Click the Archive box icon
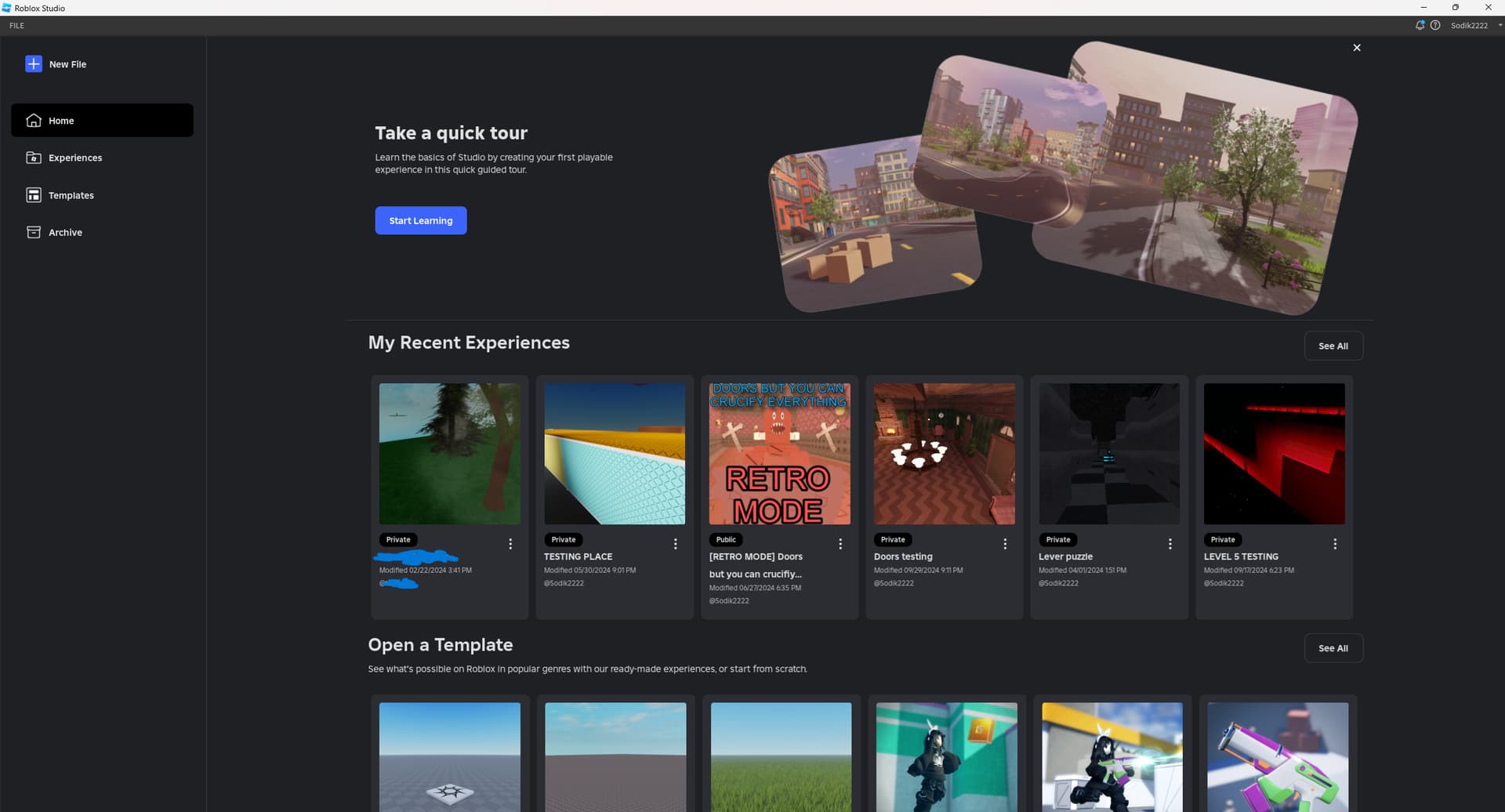Image resolution: width=1505 pixels, height=812 pixels. pos(34,232)
